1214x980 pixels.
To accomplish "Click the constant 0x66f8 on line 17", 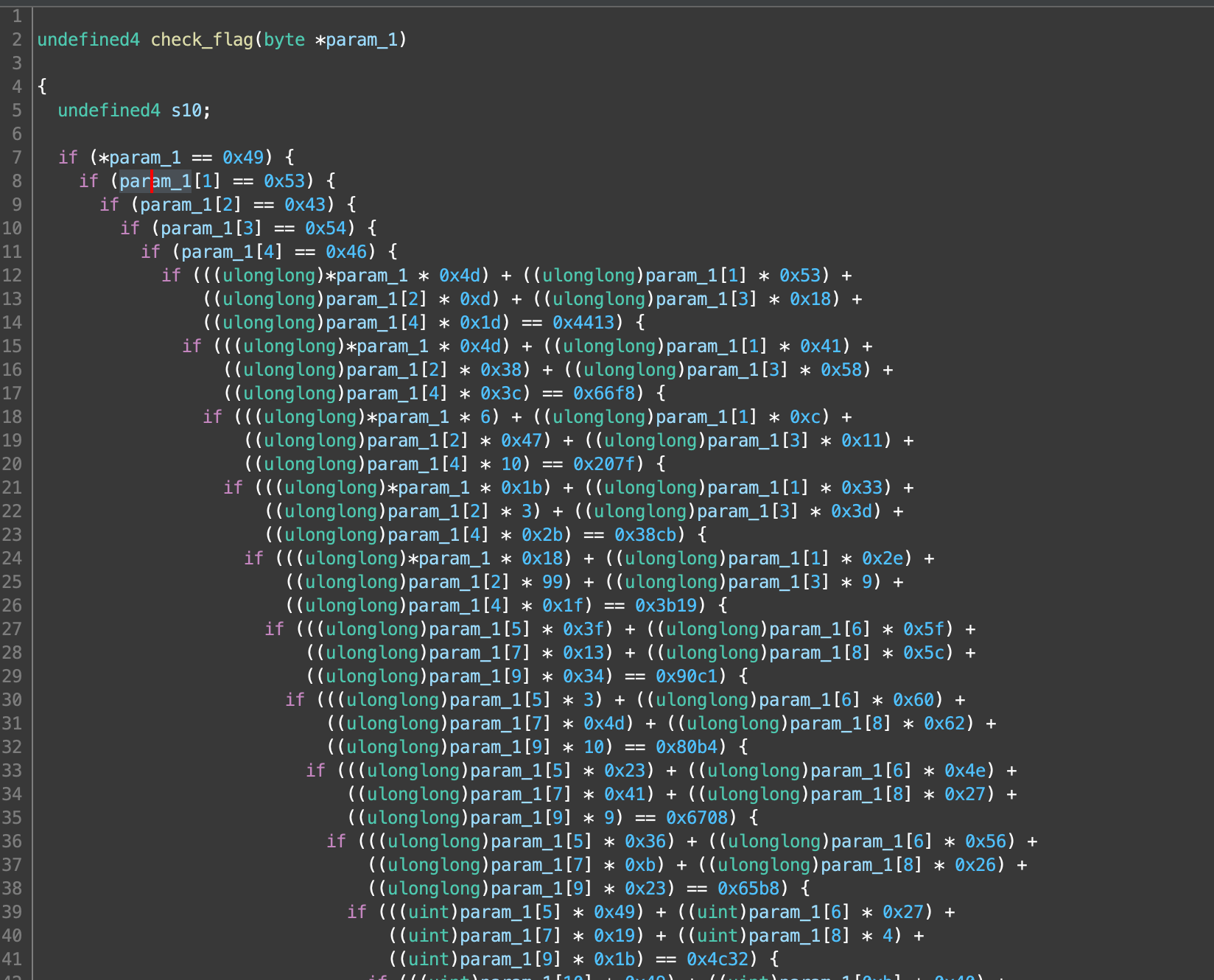I will tap(604, 393).
